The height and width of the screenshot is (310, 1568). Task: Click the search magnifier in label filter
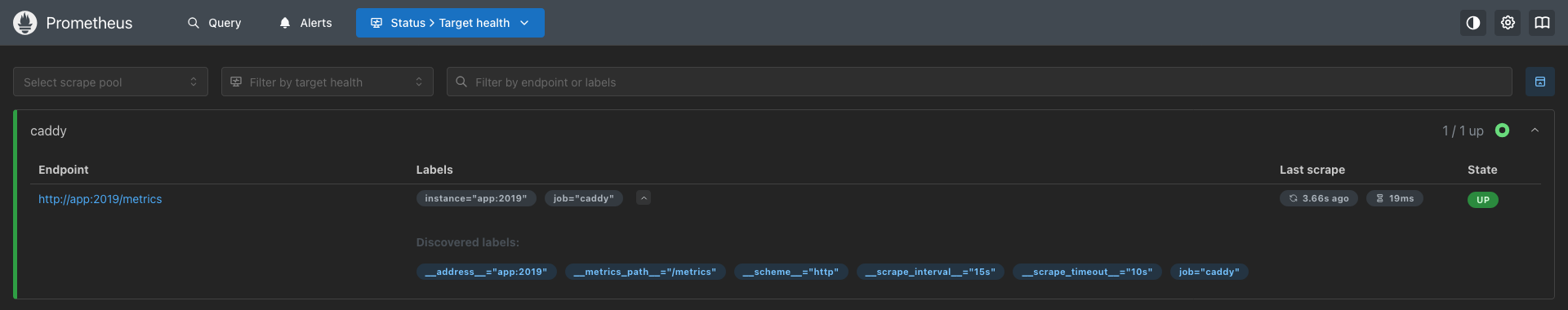461,82
